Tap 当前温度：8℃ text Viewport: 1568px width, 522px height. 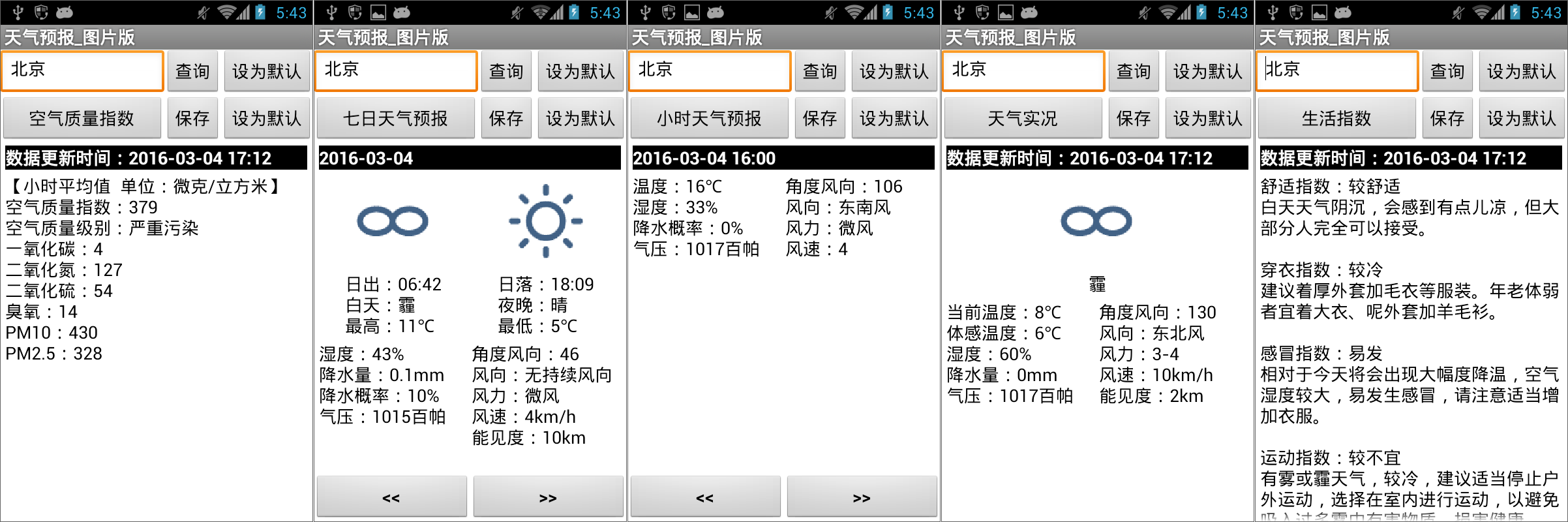click(1004, 313)
